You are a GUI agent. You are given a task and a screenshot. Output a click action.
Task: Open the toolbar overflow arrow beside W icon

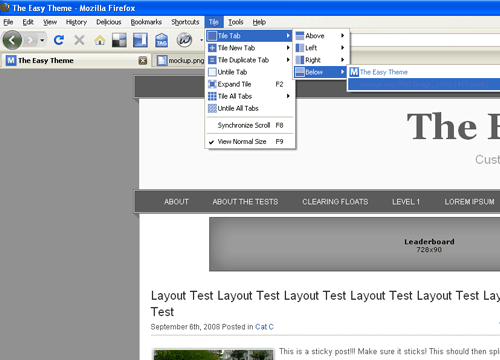tap(201, 40)
